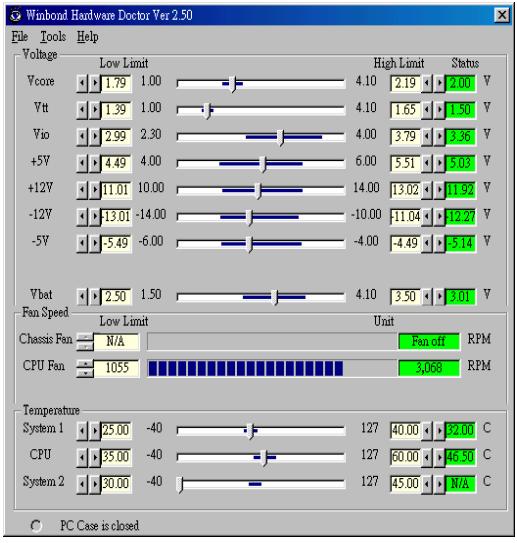Increase the -12V low limit with right arrow
This screenshot has width=517, height=543.
pos(95,217)
